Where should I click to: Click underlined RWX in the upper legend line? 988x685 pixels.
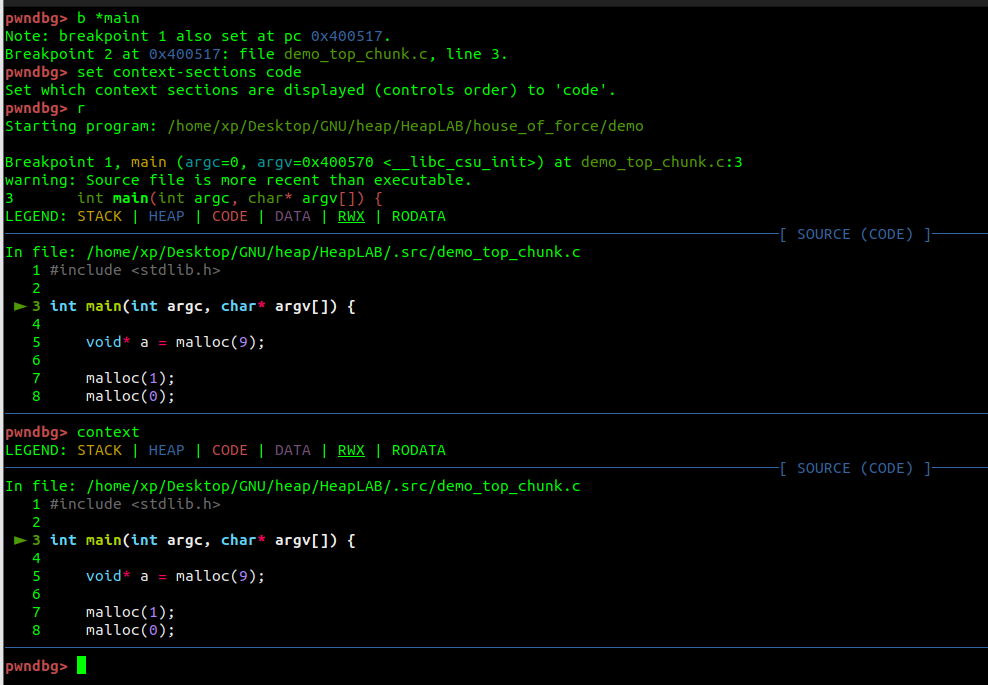(351, 216)
